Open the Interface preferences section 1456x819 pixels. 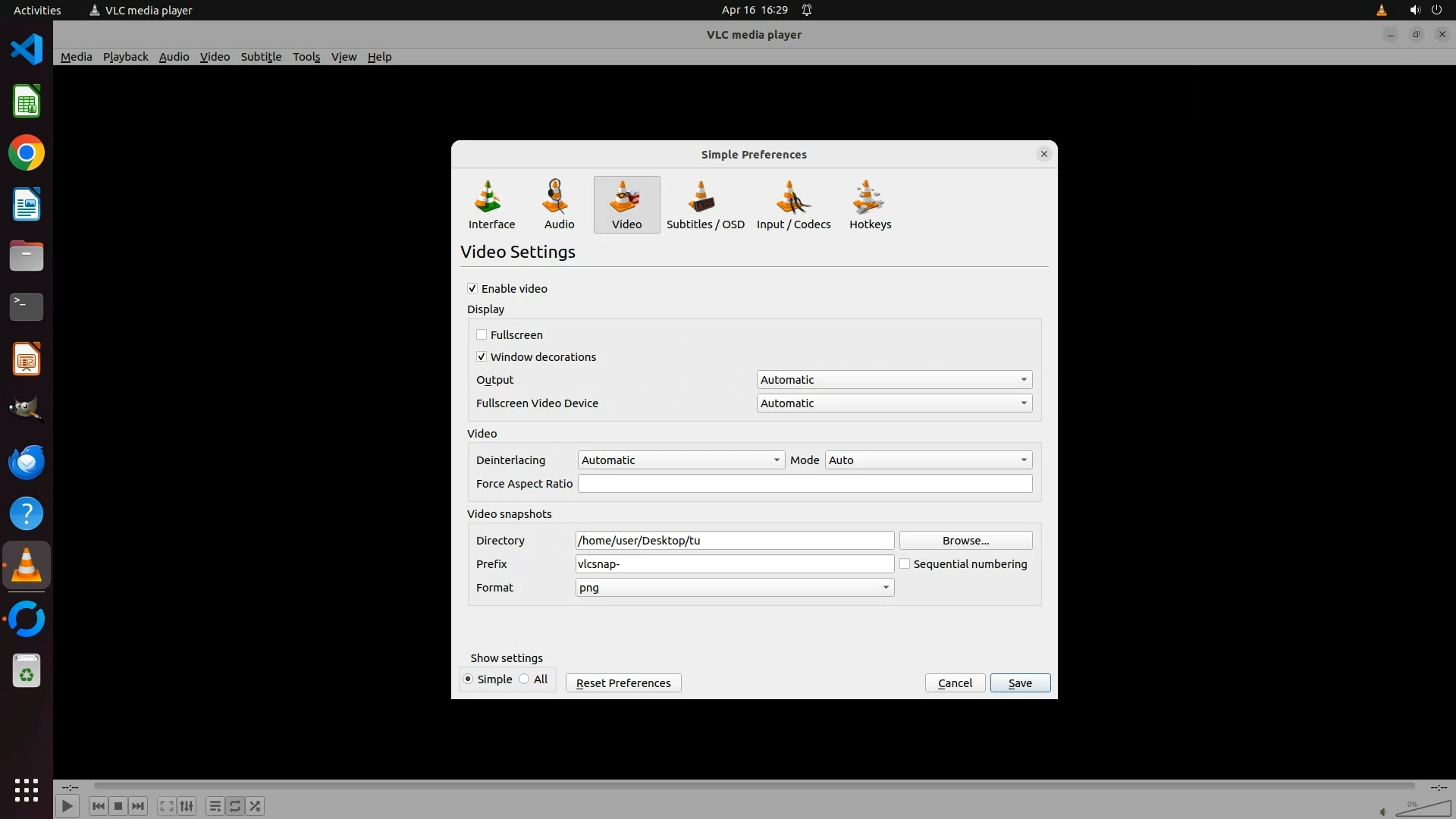click(x=491, y=205)
